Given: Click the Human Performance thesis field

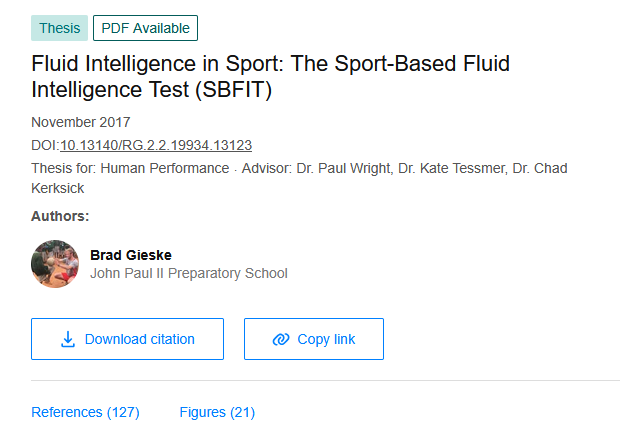Looking at the screenshot, I should point(165,168).
